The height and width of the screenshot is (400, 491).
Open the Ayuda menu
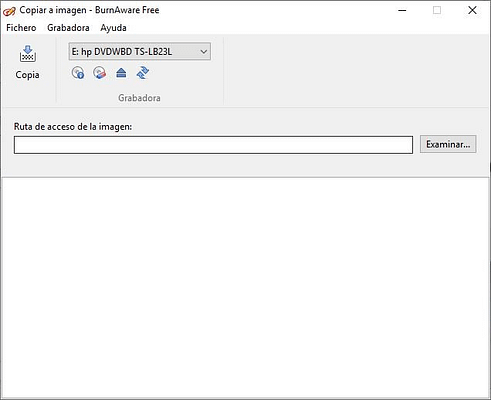113,28
